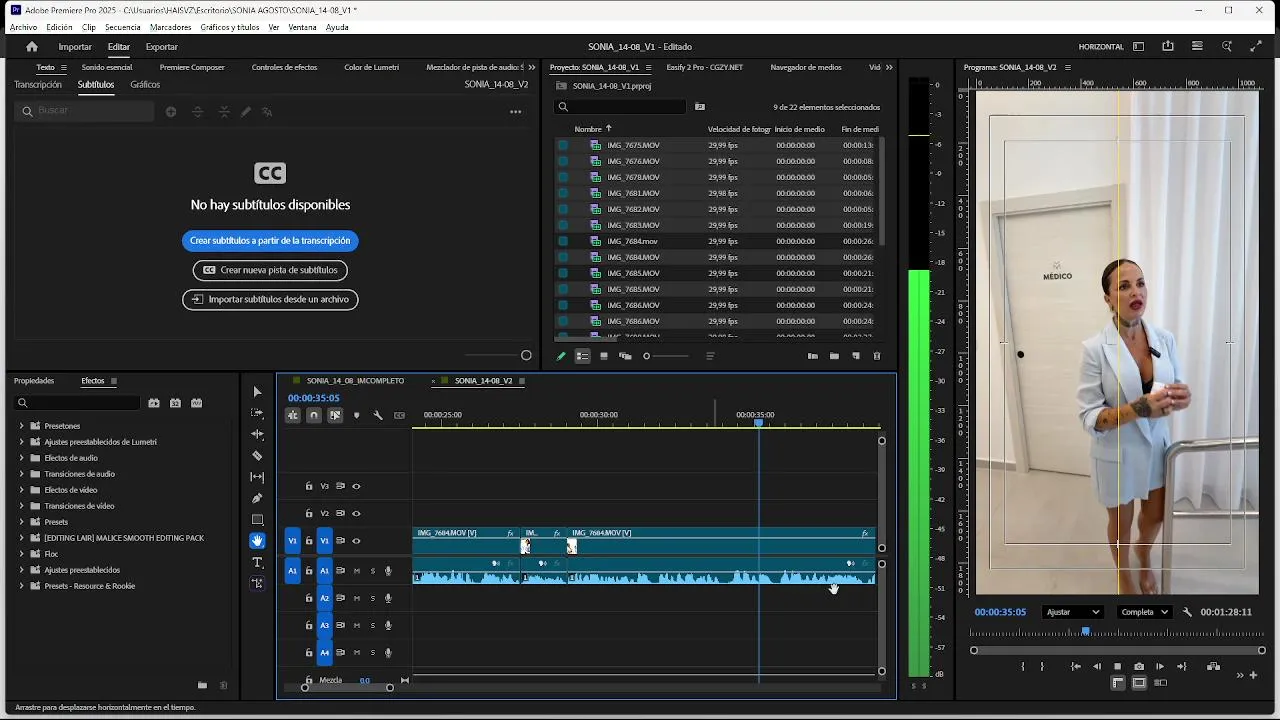Select the Slip tool

[257, 477]
